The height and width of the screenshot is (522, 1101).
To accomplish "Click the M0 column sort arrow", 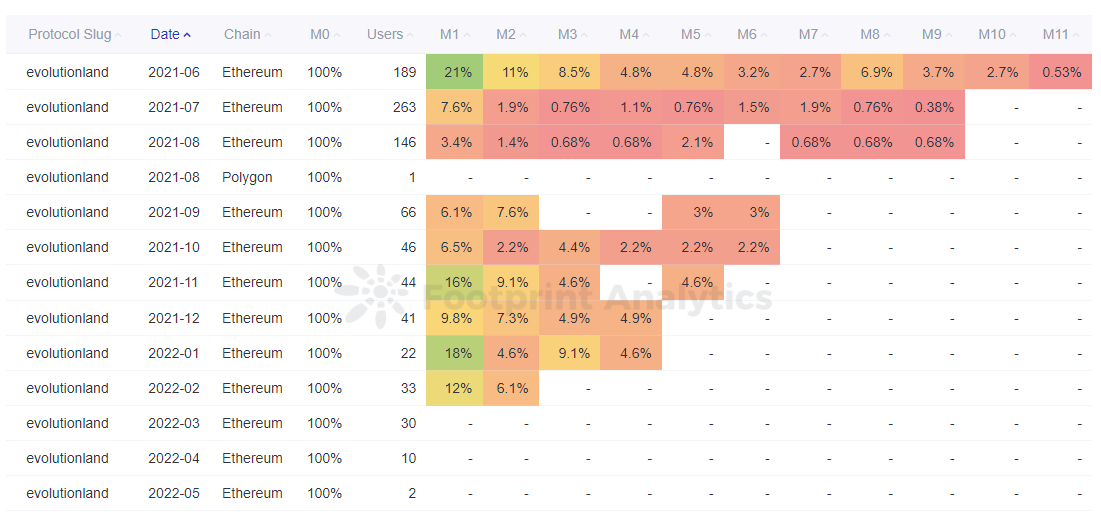I will click(337, 35).
